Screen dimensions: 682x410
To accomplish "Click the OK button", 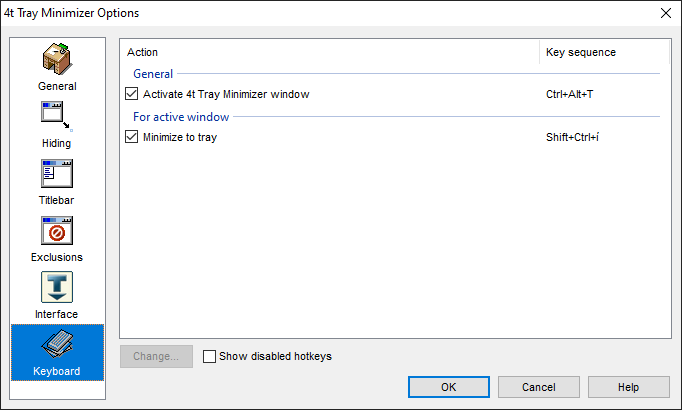I will [449, 387].
